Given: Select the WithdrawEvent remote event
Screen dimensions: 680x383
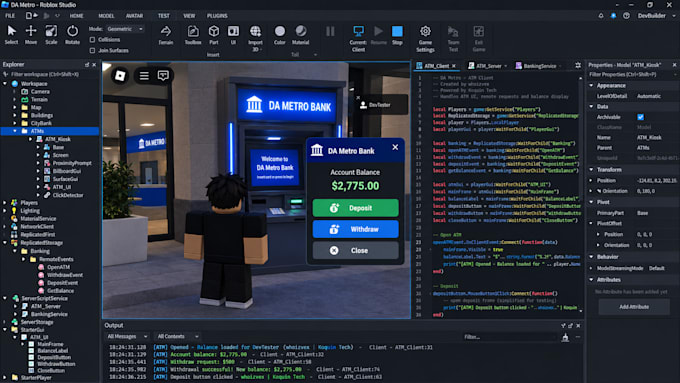Looking at the screenshot, I should coord(65,275).
